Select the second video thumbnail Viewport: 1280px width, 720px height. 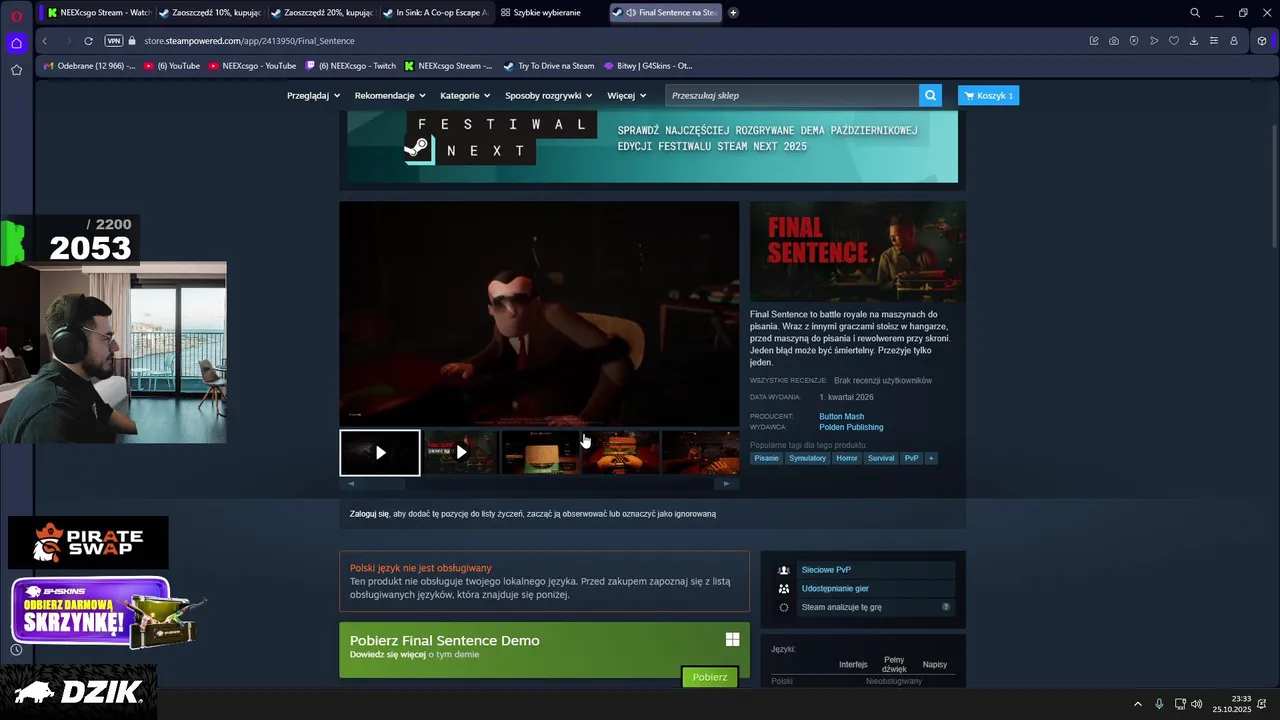tap(460, 453)
